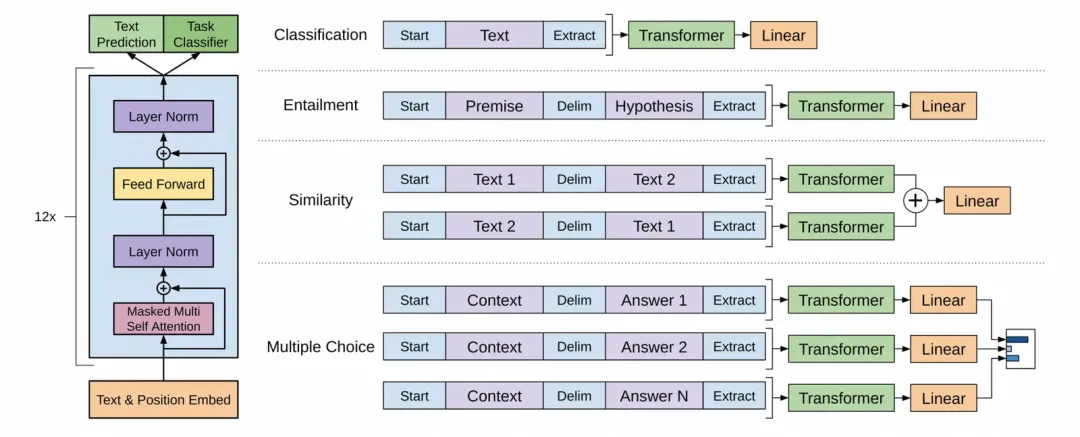1080x437 pixels.
Task: Click the bar chart icon beside Multiple Choice
Action: coord(1020,349)
